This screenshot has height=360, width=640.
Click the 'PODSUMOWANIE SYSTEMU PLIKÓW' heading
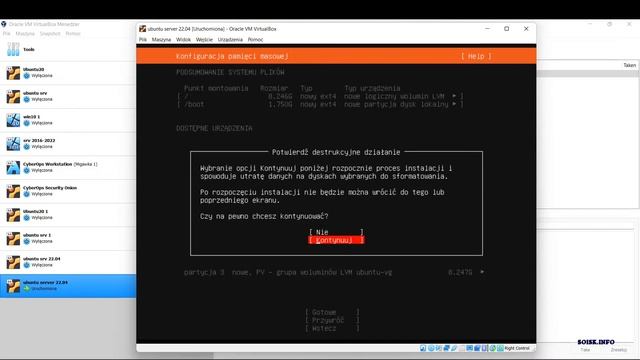pyautogui.click(x=230, y=72)
